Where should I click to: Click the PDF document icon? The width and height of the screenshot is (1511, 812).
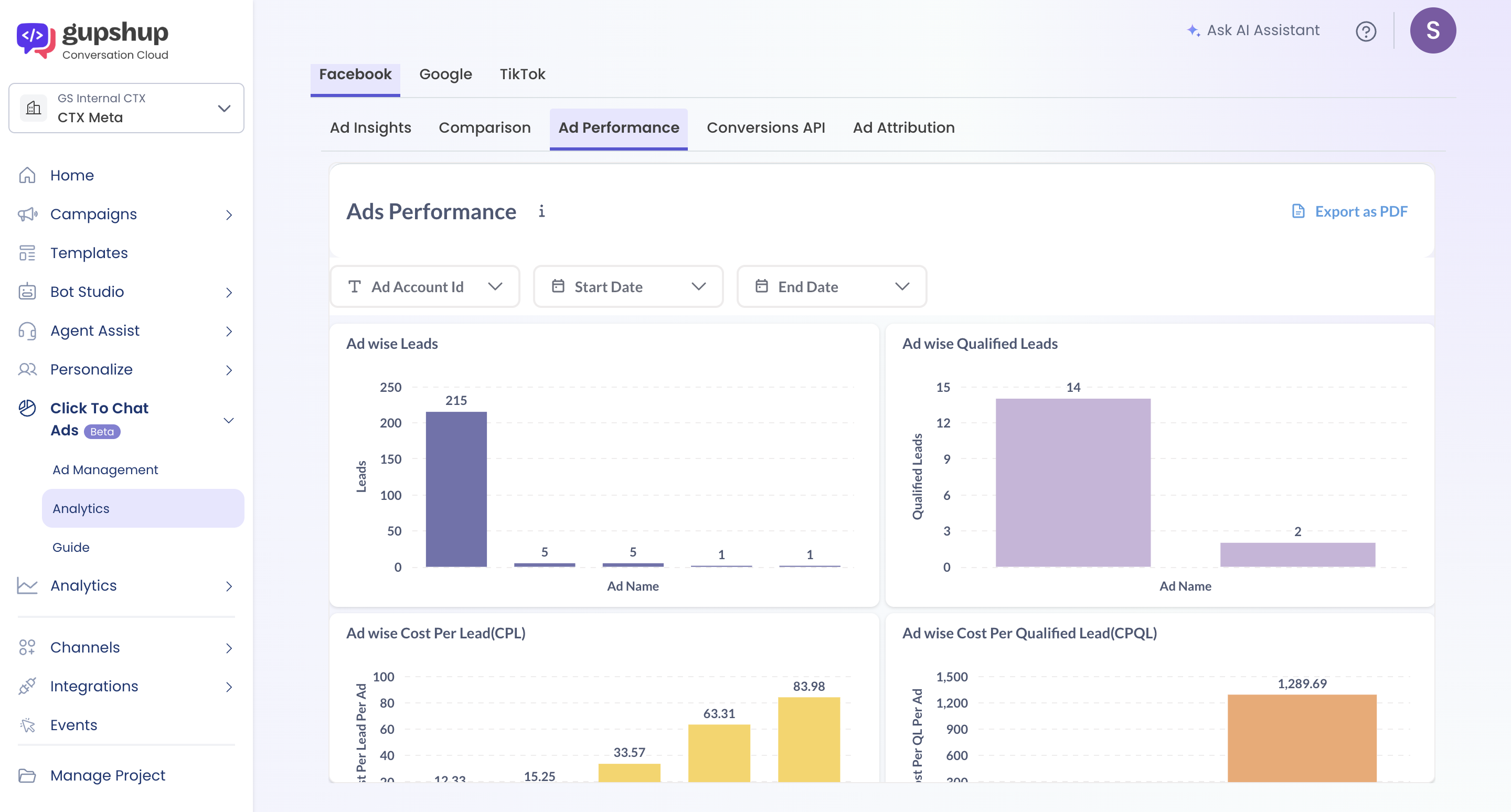coord(1298,211)
